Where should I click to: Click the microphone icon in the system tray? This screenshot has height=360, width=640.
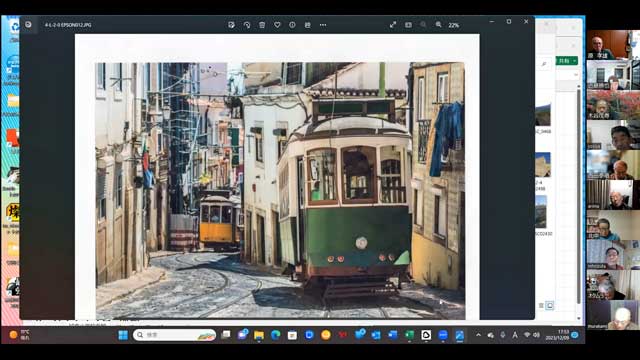[x=503, y=335]
